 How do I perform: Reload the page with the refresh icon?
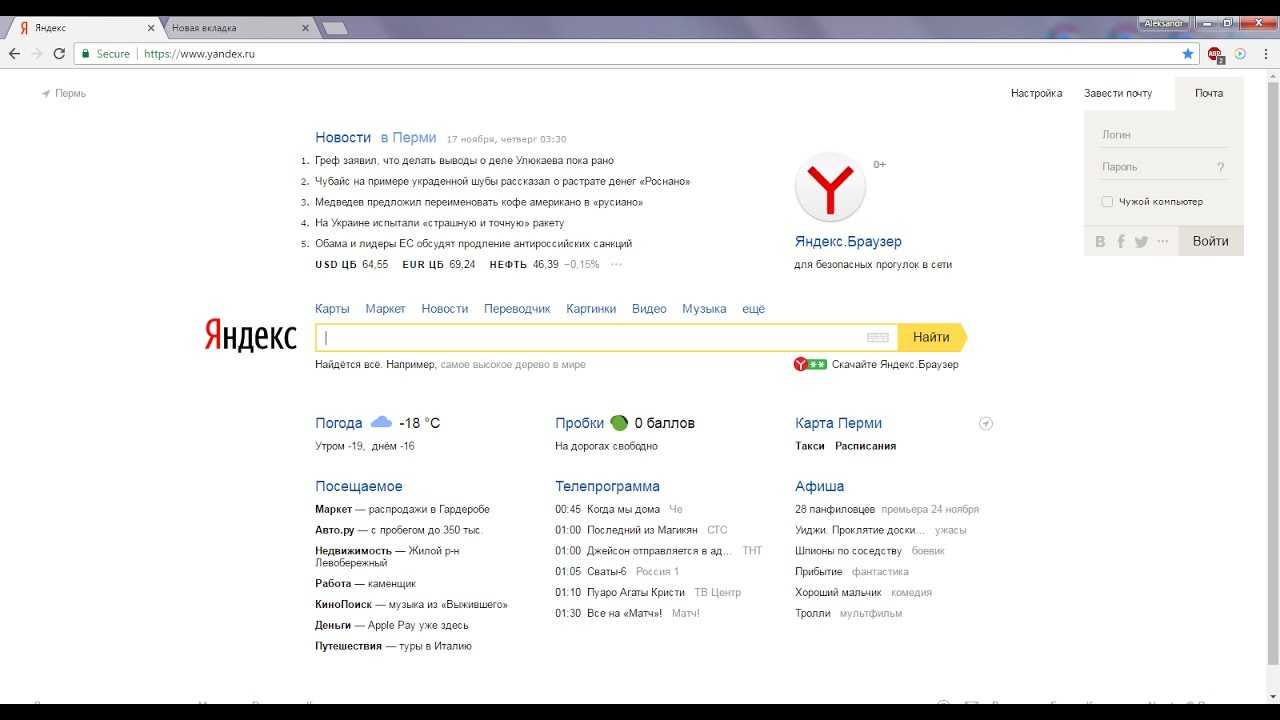click(x=59, y=54)
